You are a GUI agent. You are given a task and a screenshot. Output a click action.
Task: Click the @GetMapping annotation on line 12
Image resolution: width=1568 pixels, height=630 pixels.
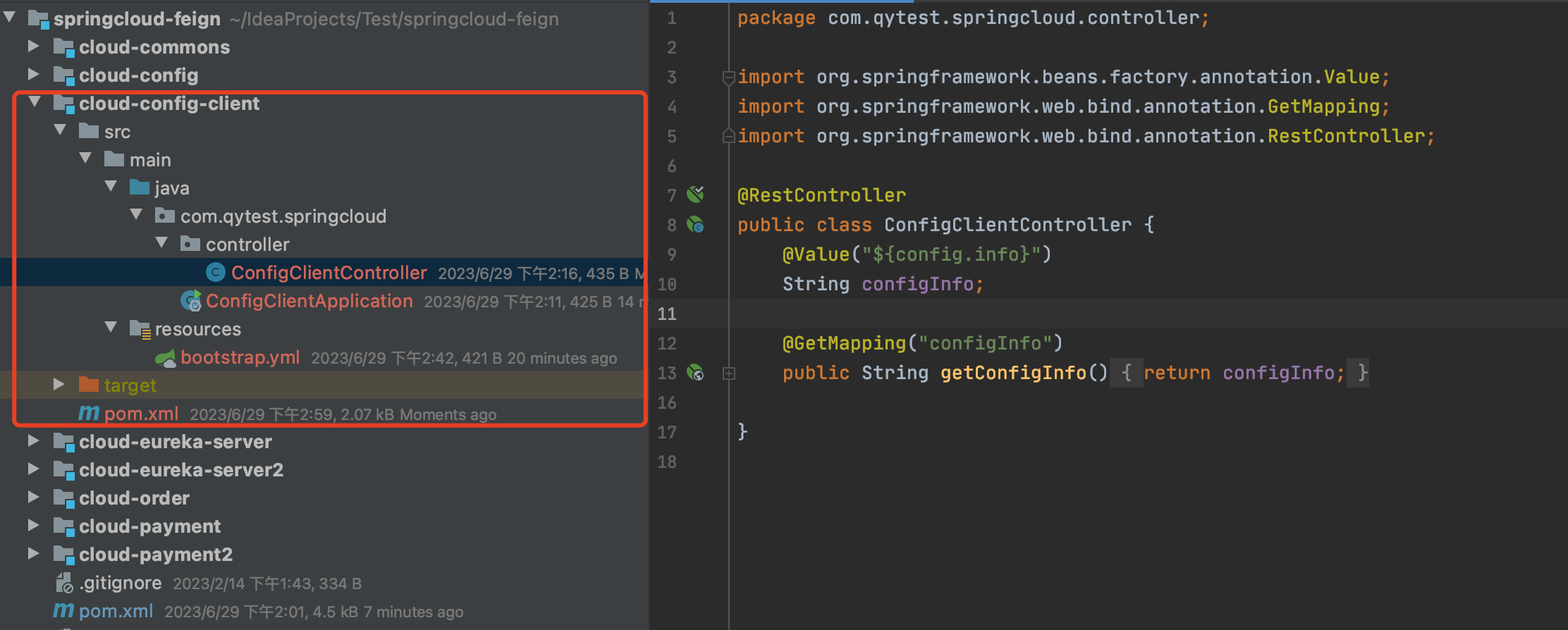click(844, 343)
